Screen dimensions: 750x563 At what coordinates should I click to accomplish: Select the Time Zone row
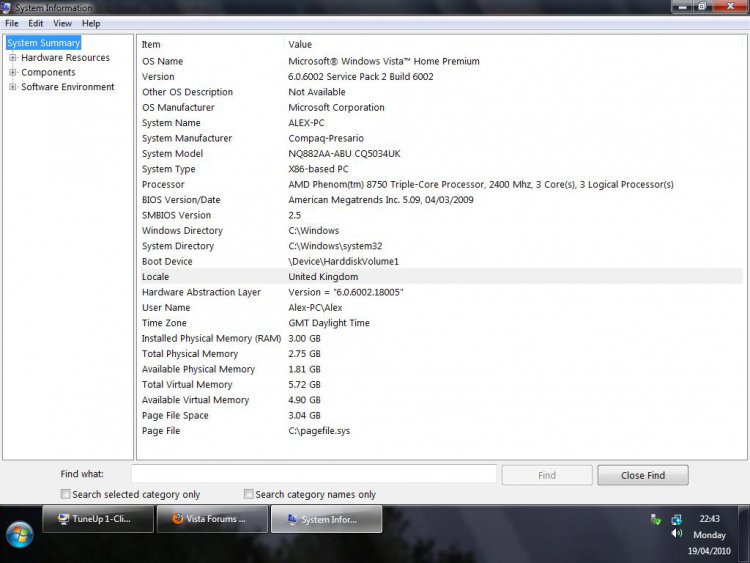click(441, 323)
